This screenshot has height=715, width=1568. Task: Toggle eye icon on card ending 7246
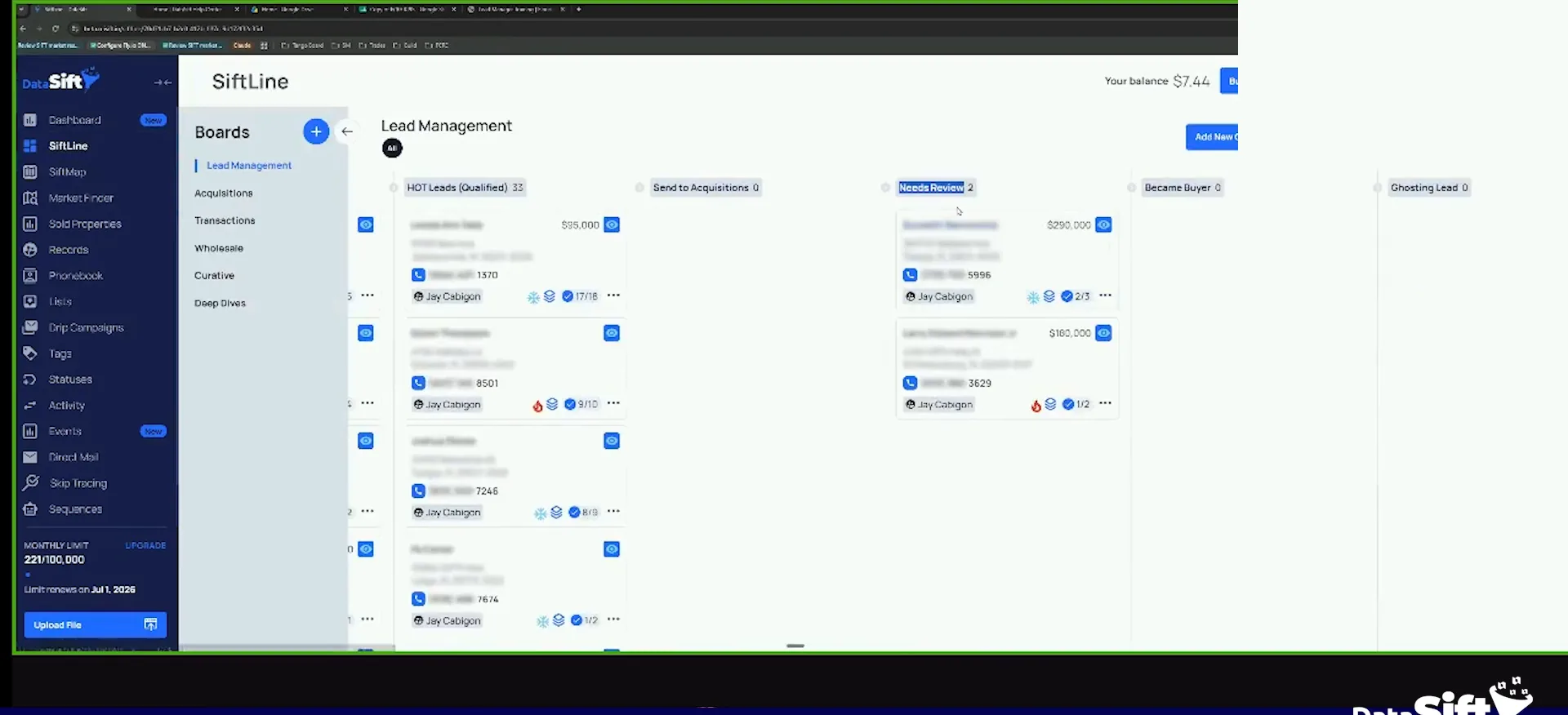612,441
